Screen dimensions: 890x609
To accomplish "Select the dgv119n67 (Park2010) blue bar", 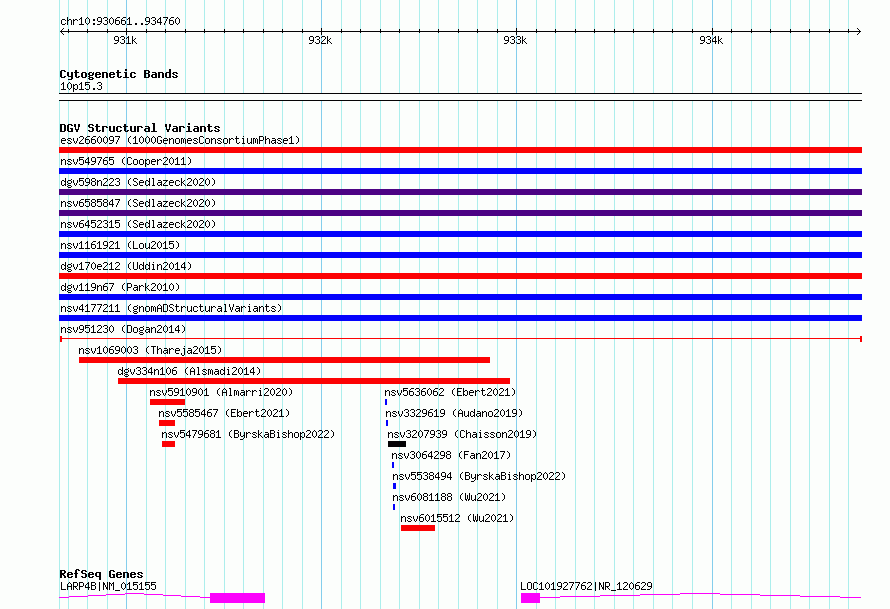I will click(x=460, y=297).
